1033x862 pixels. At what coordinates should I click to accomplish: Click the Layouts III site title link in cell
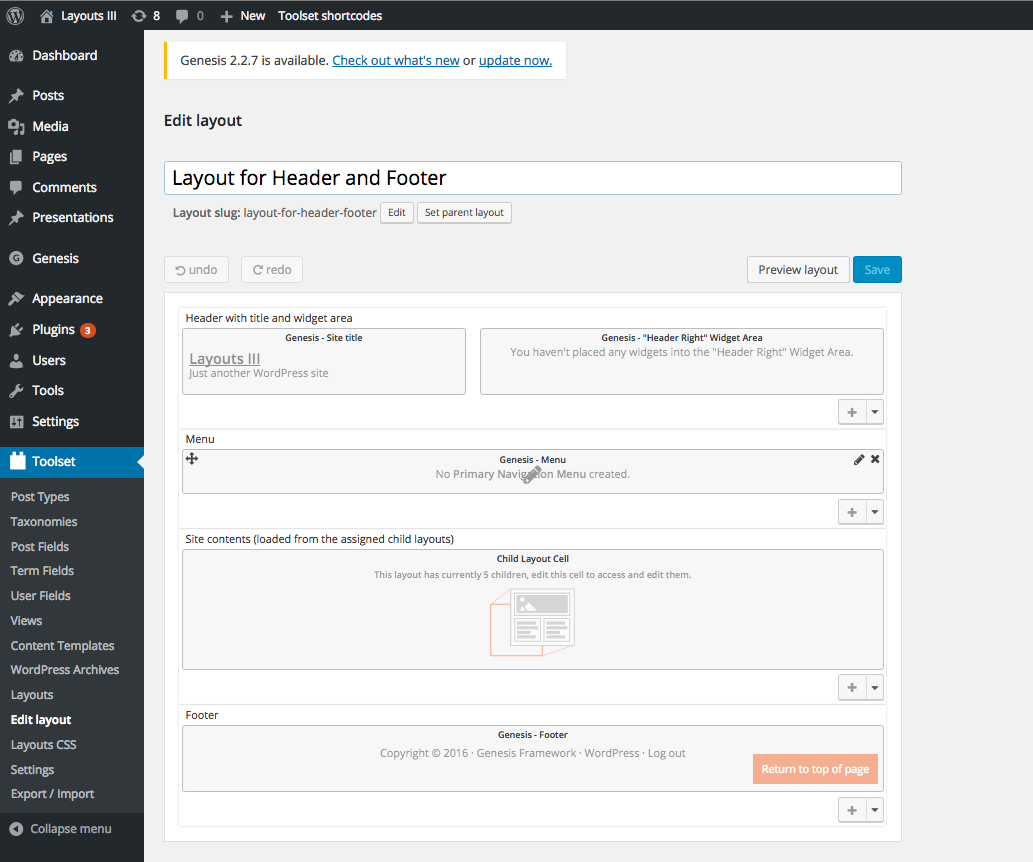(x=225, y=359)
